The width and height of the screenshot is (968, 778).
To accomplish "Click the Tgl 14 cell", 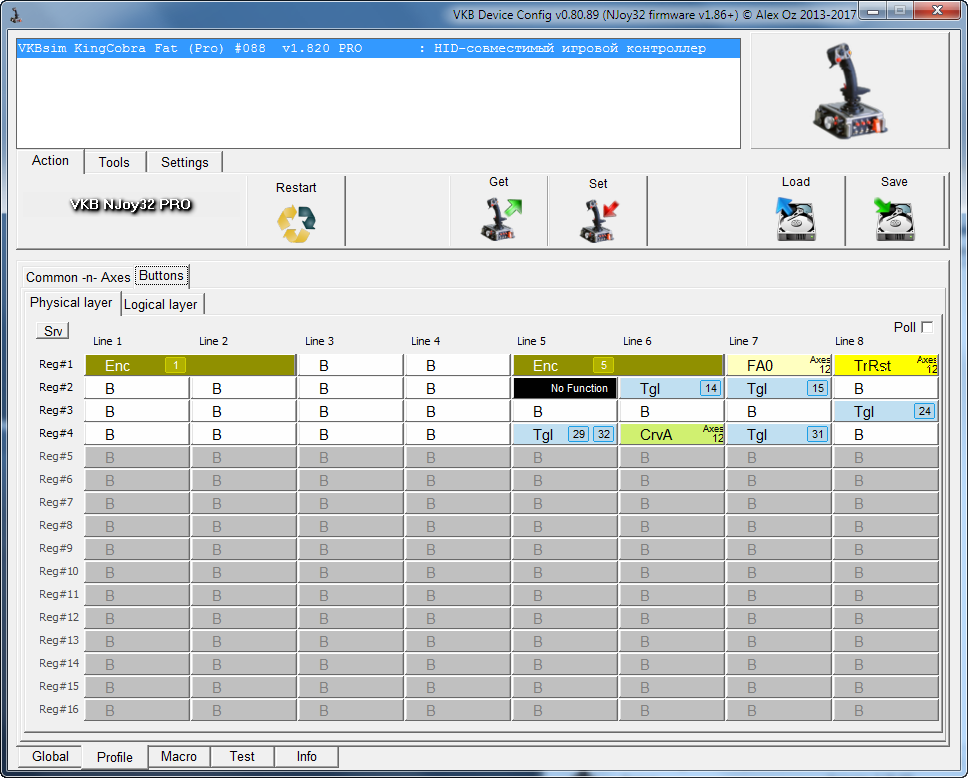I will pyautogui.click(x=672, y=388).
